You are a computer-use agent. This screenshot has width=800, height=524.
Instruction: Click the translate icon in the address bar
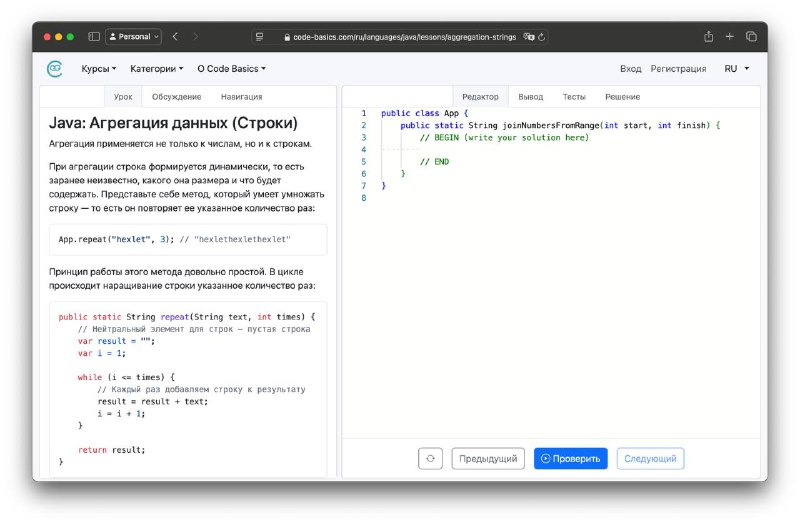pyautogui.click(x=529, y=37)
